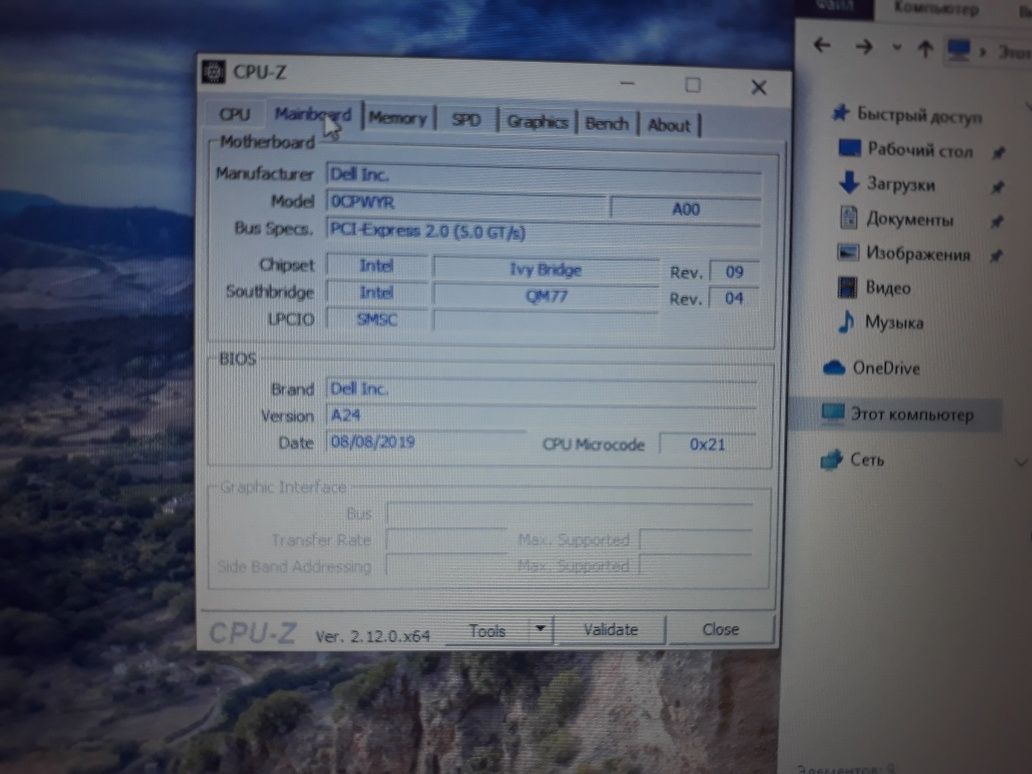Click the Bus Specs PCI-Express 2.0 field
This screenshot has height=774, width=1032.
544,232
